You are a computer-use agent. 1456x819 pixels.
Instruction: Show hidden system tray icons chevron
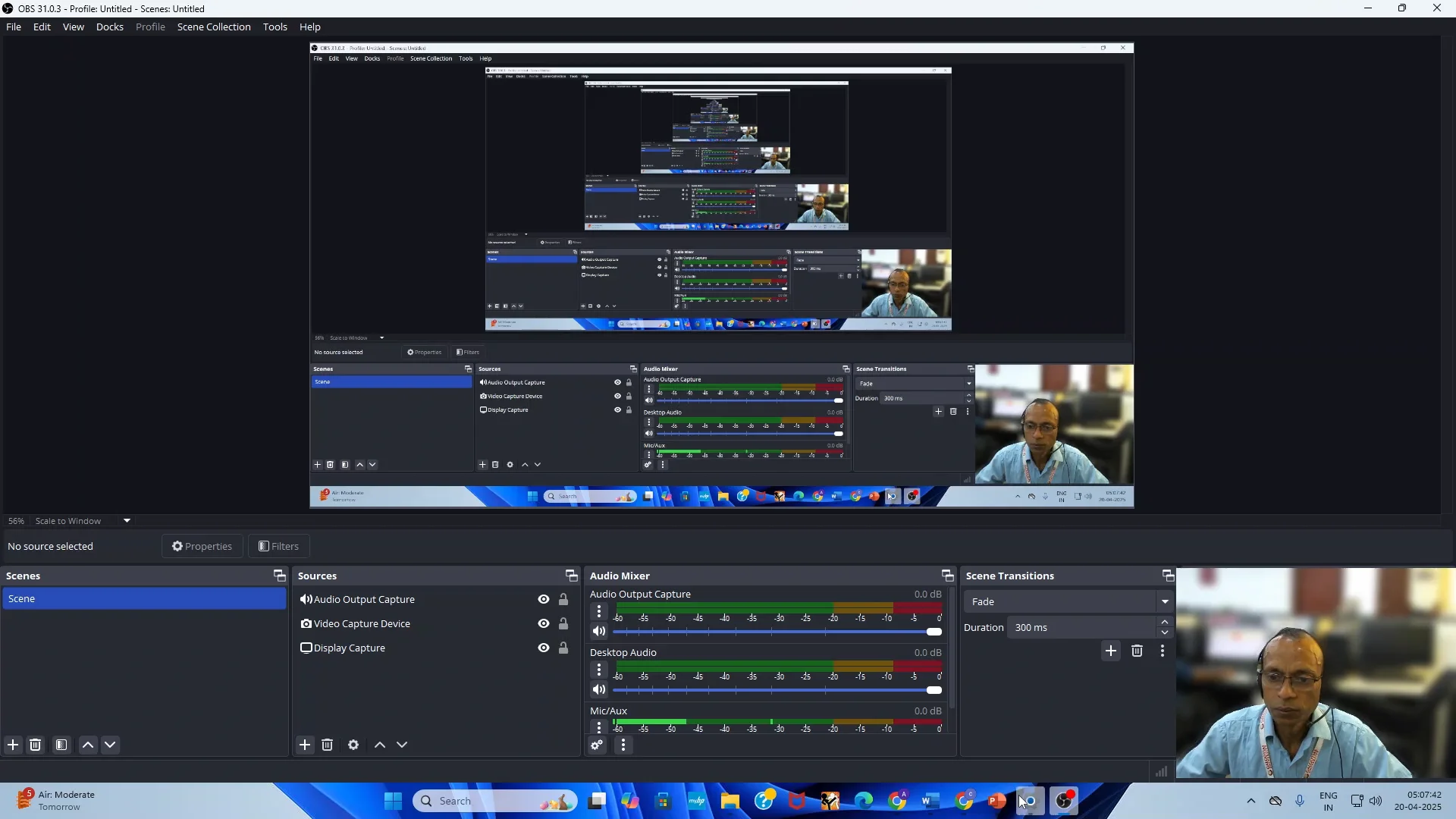[x=1250, y=801]
